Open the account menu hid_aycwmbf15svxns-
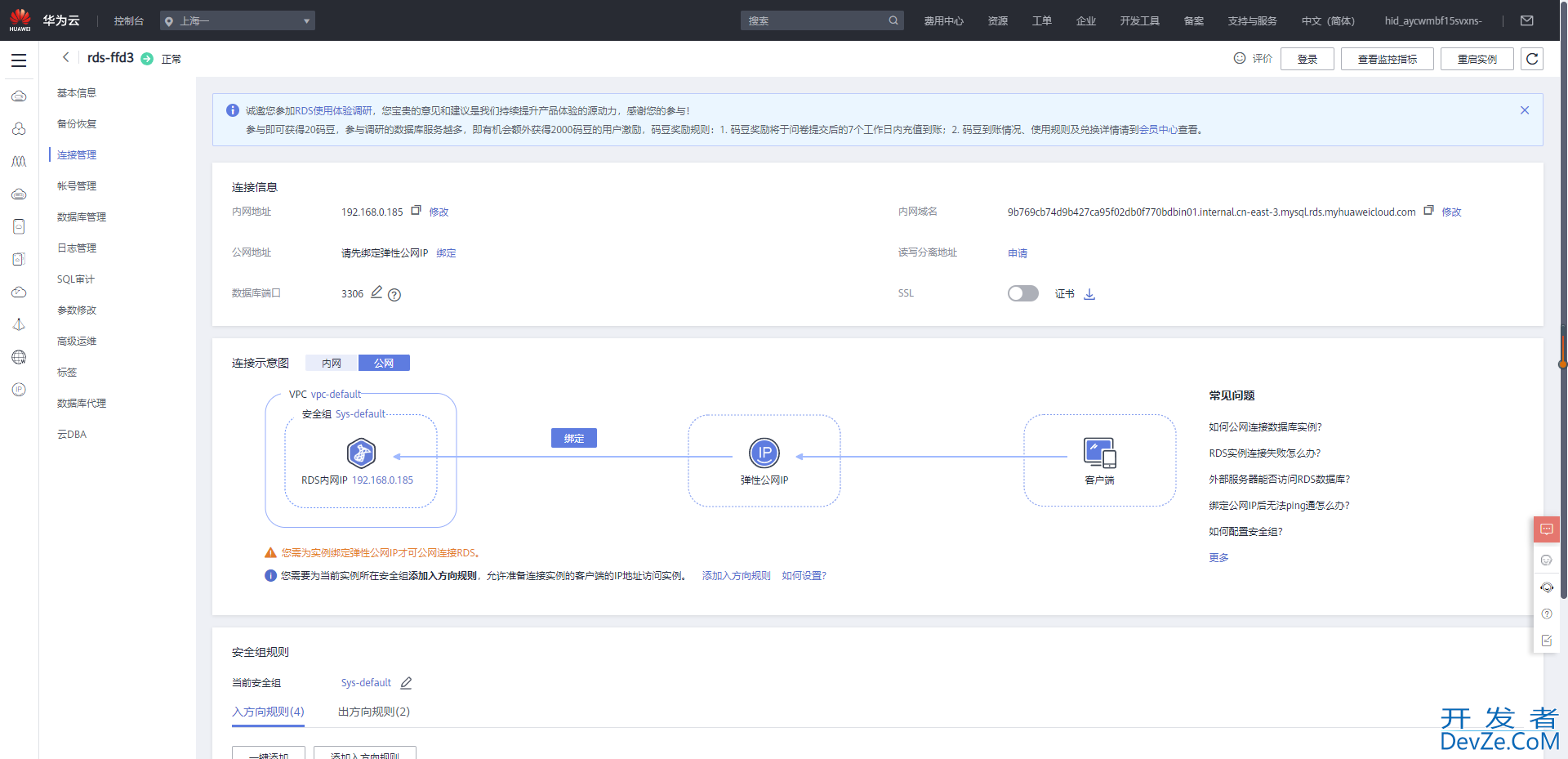Viewport: 1568px width, 759px height. pos(1433,21)
